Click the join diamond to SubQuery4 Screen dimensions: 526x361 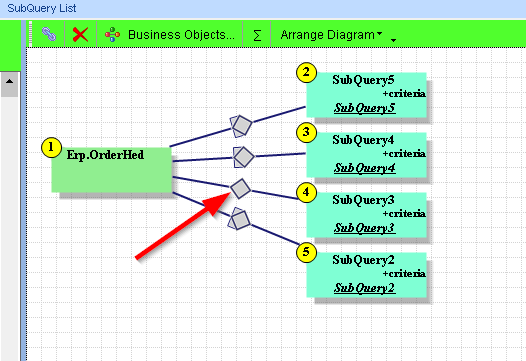[243, 157]
